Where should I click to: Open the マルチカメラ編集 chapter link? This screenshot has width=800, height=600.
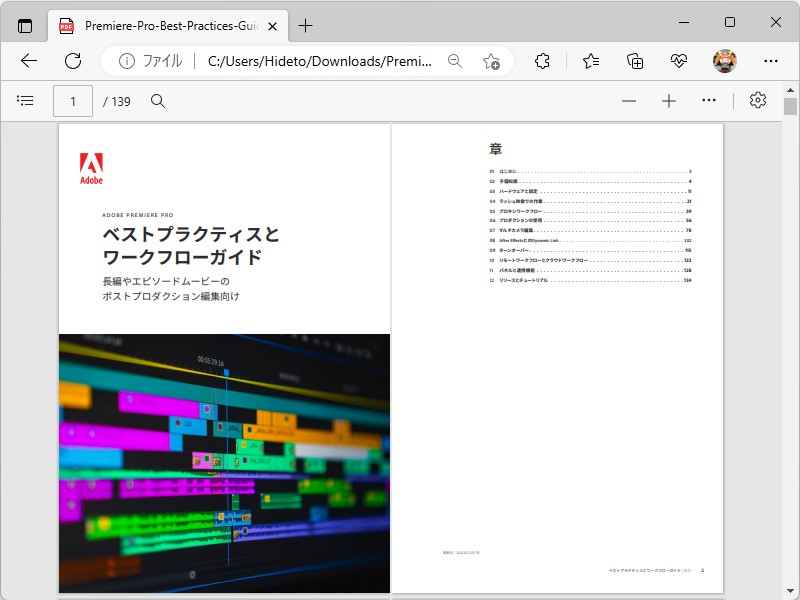point(520,230)
